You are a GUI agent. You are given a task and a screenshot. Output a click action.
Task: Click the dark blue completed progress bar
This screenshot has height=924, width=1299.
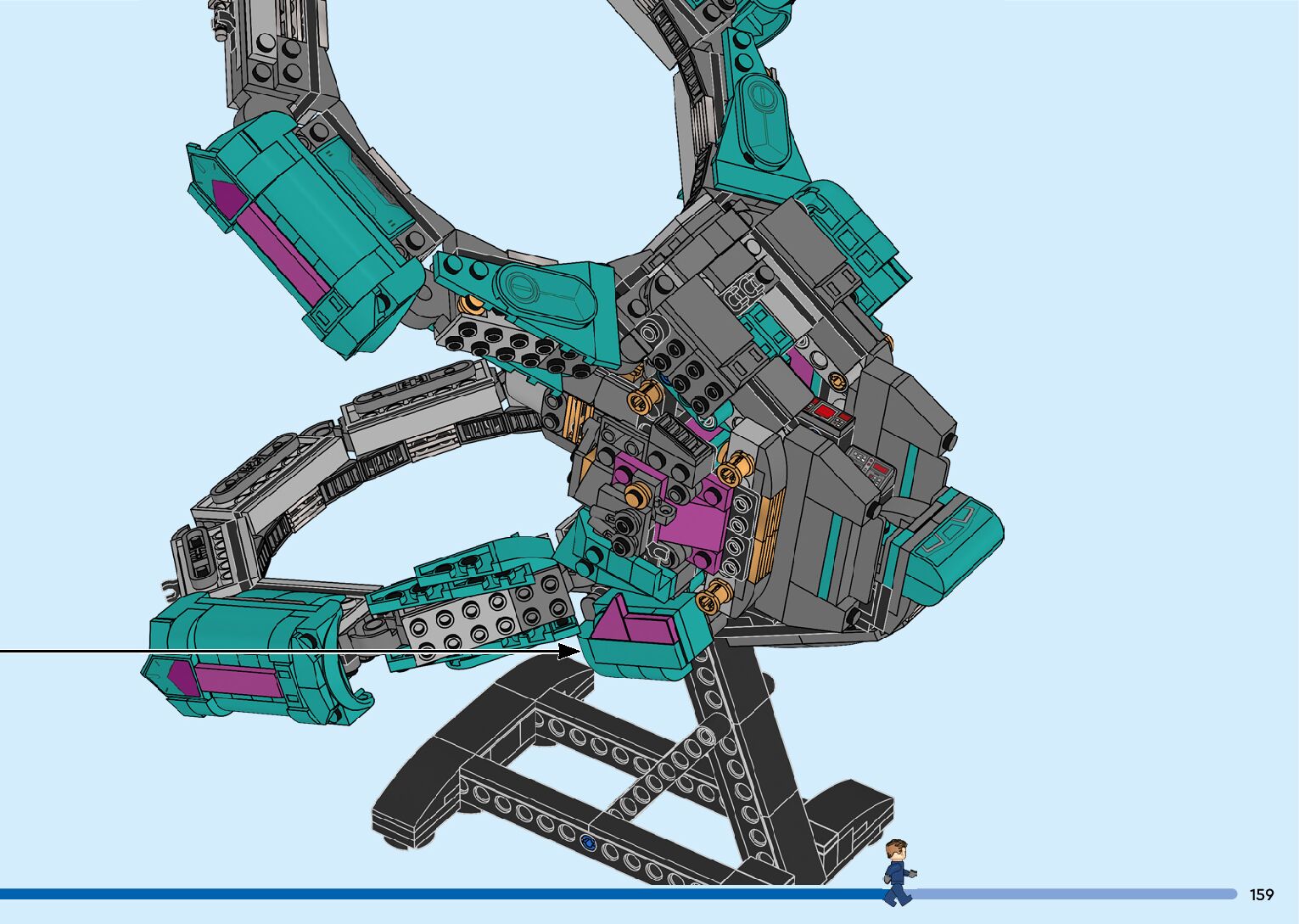point(424,893)
